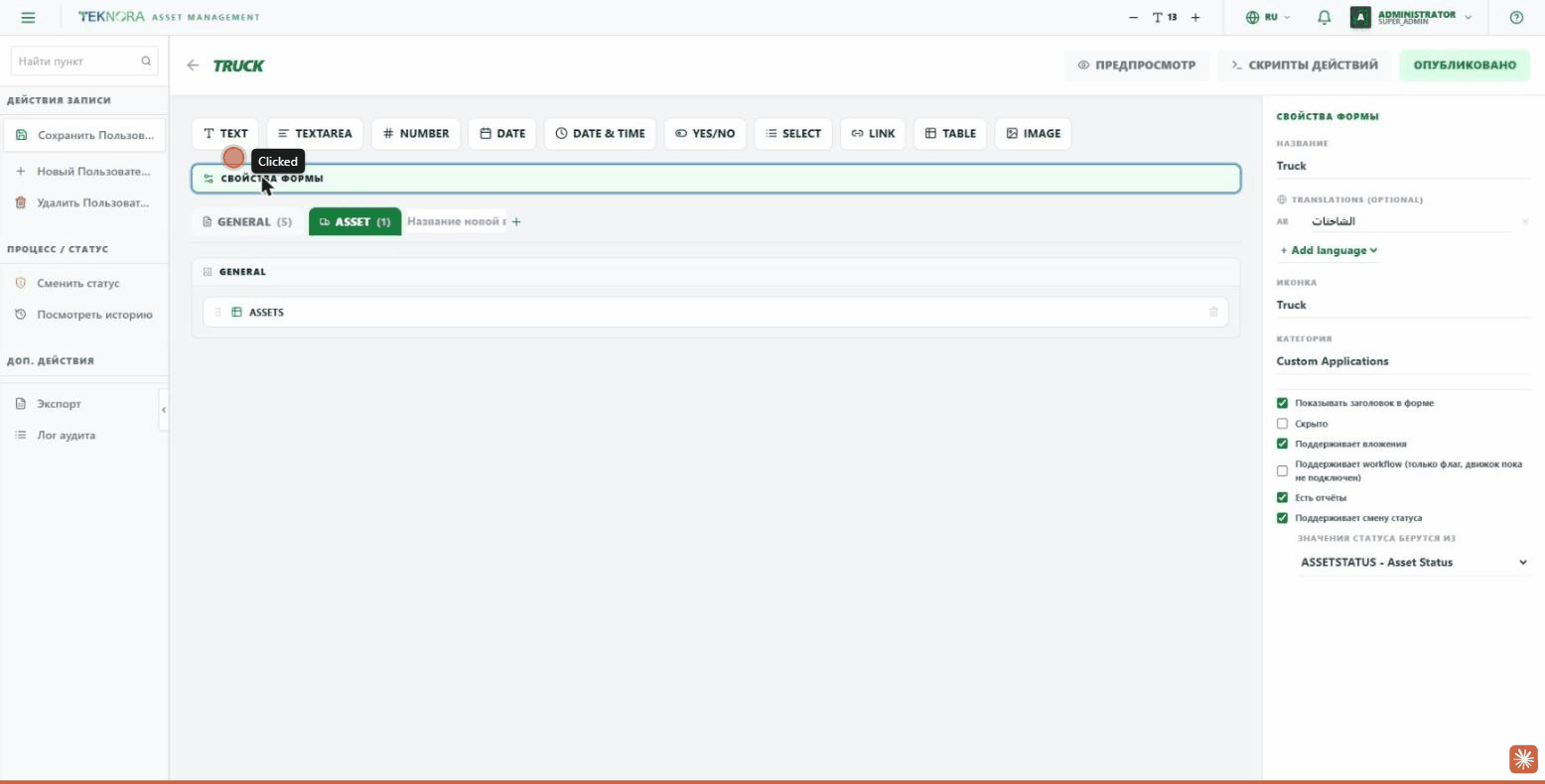Add a Date field
Image resolution: width=1545 pixels, height=784 pixels.
(502, 134)
